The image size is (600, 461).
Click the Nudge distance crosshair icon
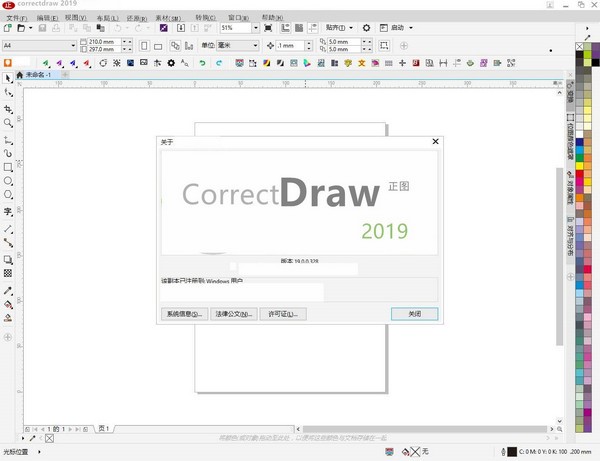(x=270, y=46)
